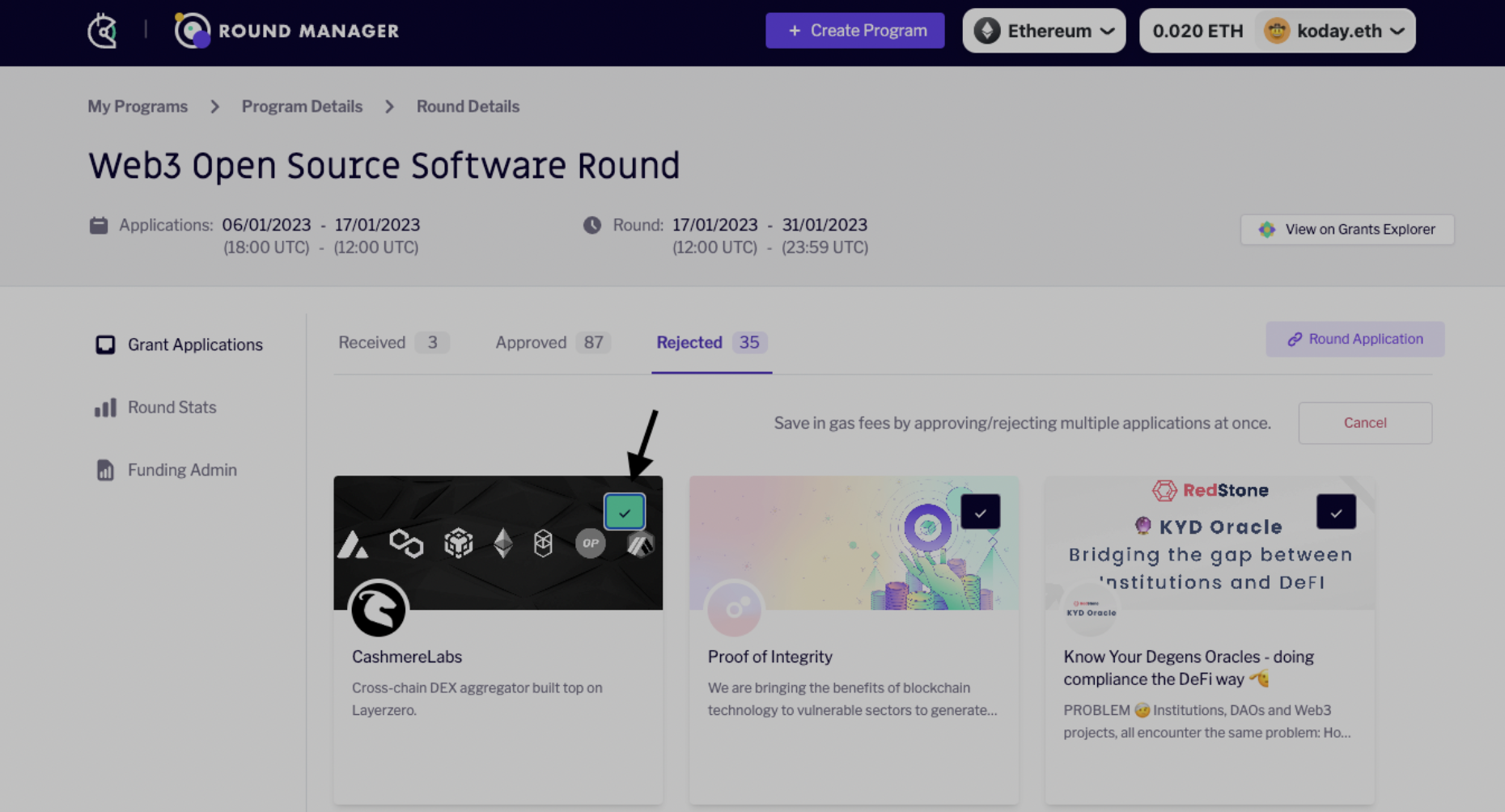Uncheck the selected CashmereLabs checkbox

pyautogui.click(x=625, y=512)
